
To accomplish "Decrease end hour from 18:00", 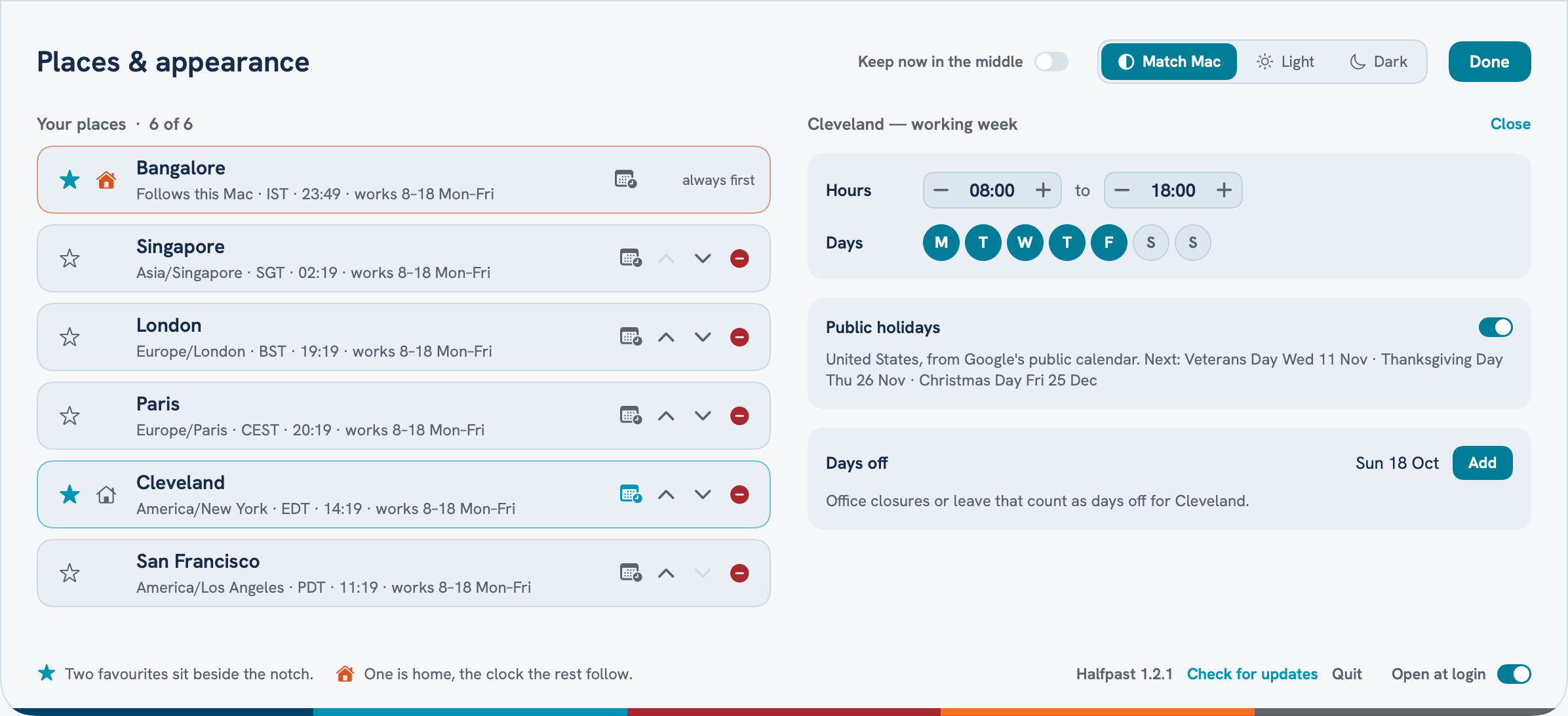I will (x=1122, y=190).
